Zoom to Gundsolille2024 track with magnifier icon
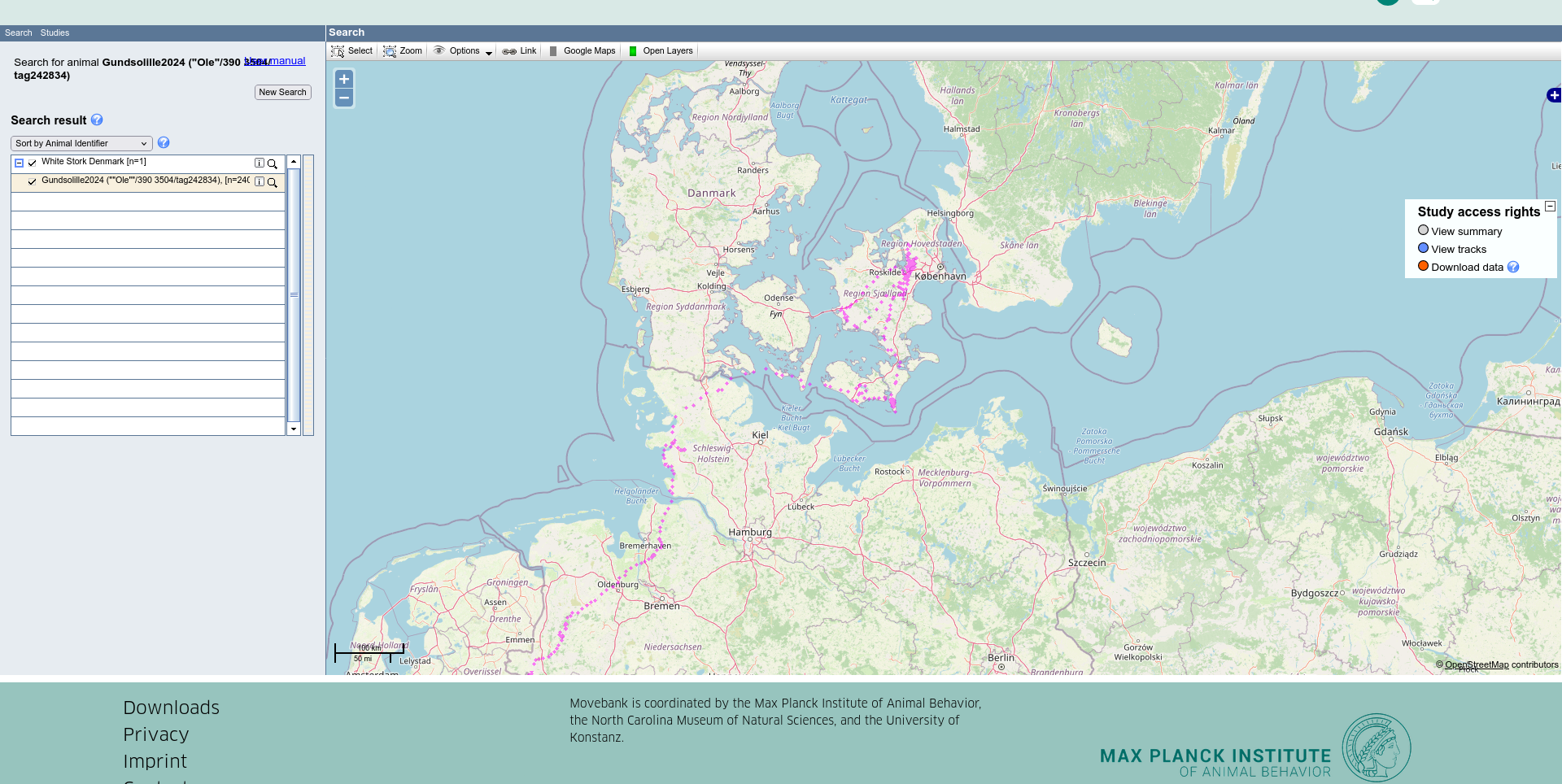This screenshot has height=784, width=1562. click(x=273, y=182)
